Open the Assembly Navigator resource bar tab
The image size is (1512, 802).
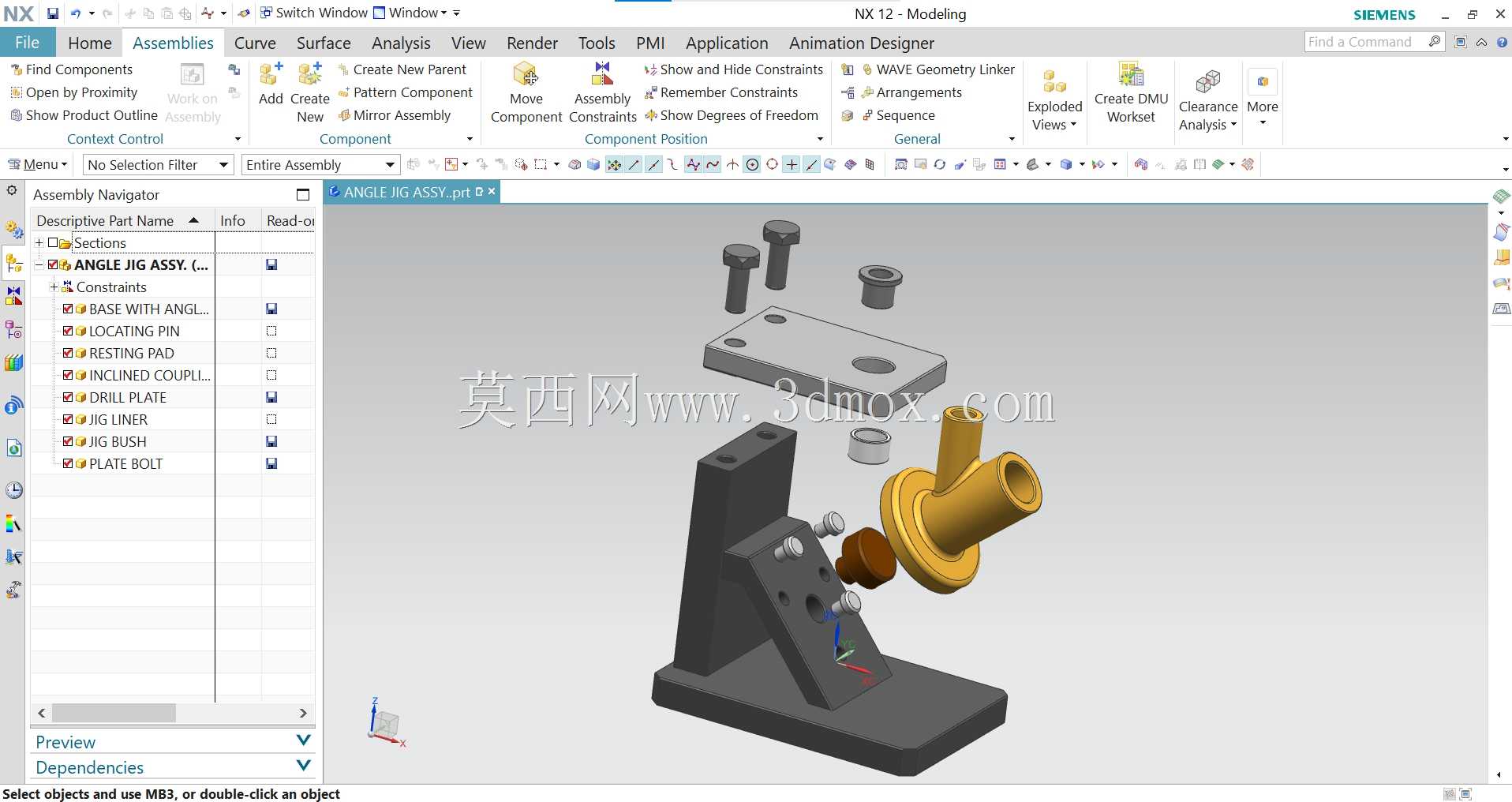(14, 264)
